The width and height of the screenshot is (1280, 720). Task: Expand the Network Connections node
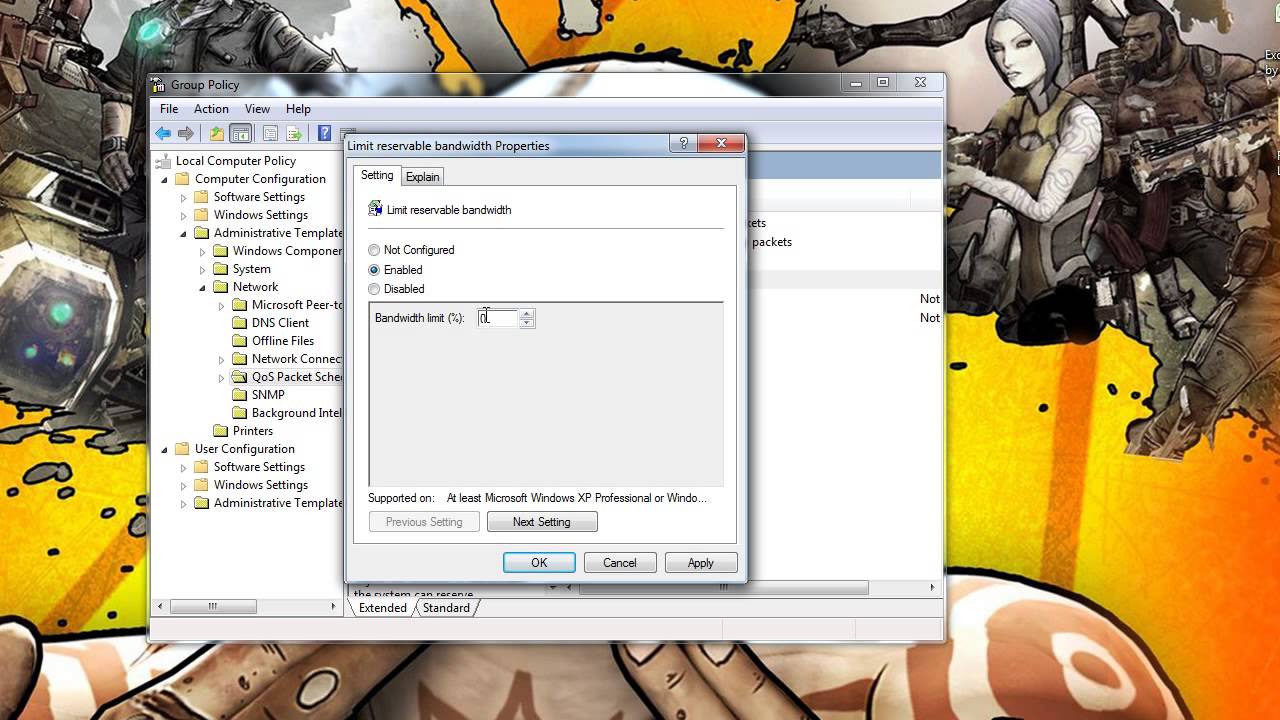221,360
